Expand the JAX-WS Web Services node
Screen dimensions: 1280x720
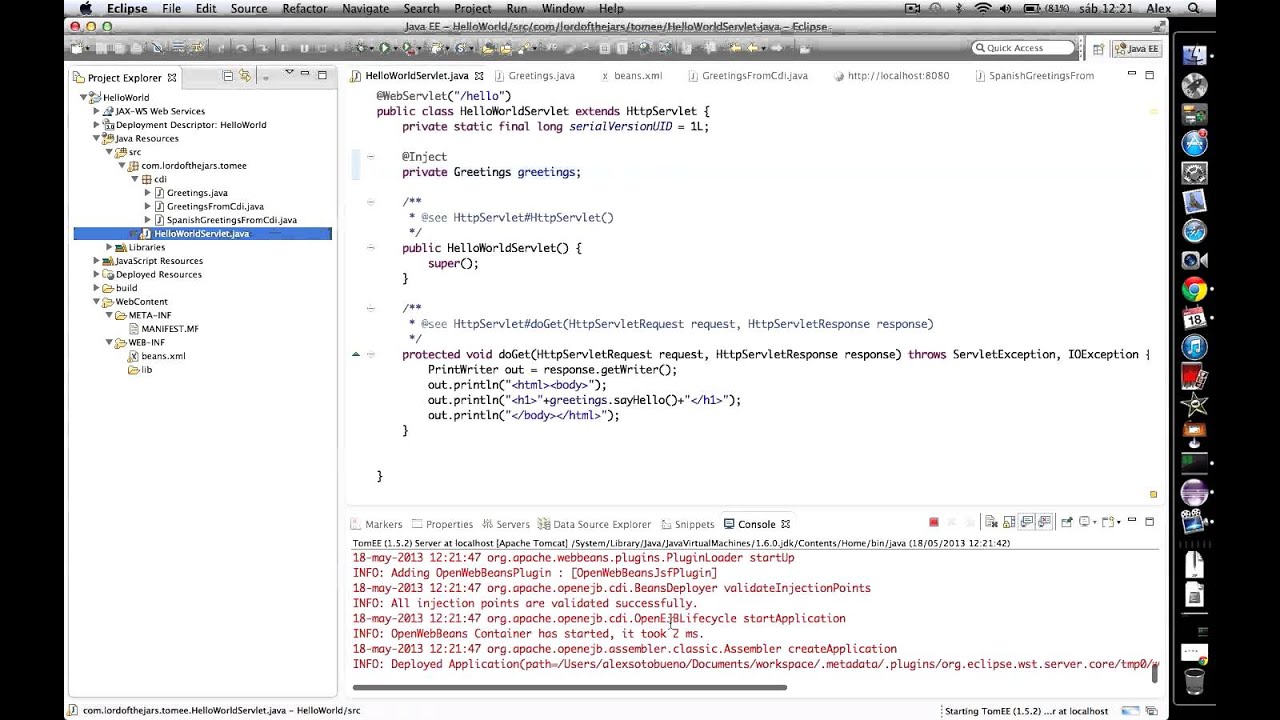(97, 111)
